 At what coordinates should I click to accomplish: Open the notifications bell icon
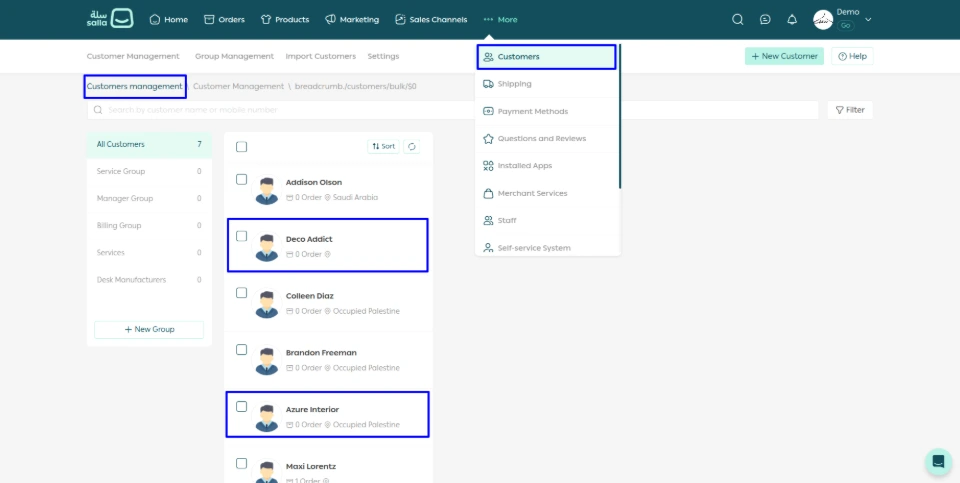792,19
